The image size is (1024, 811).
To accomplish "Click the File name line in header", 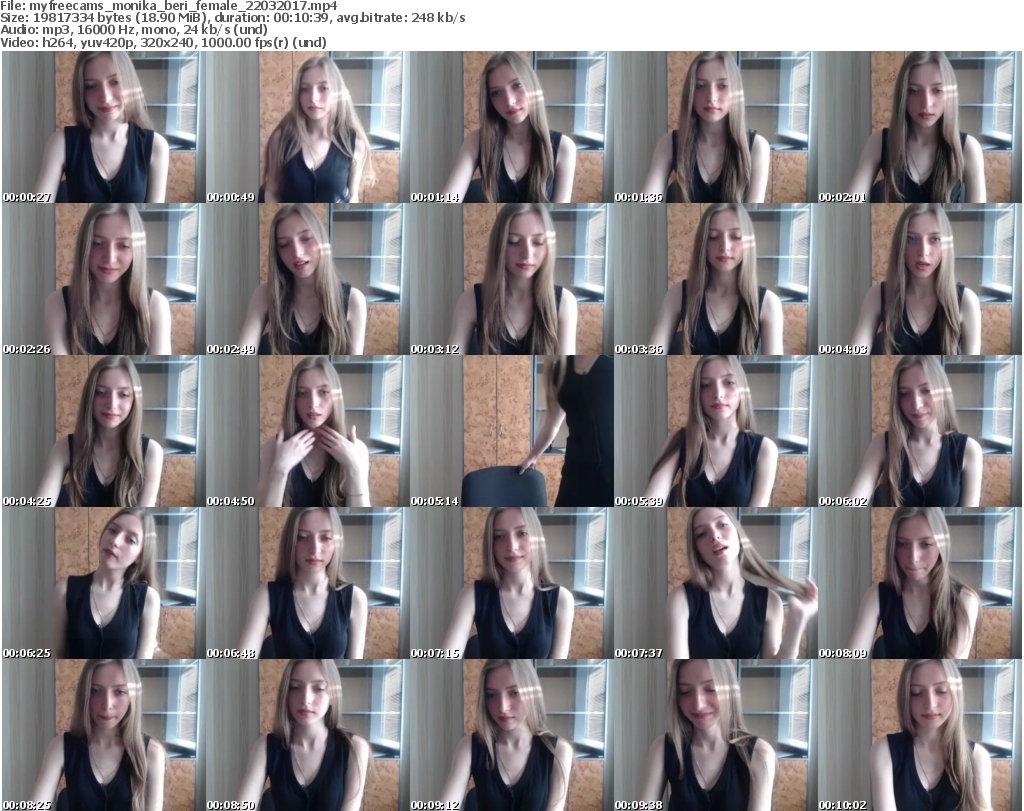I will [168, 6].
